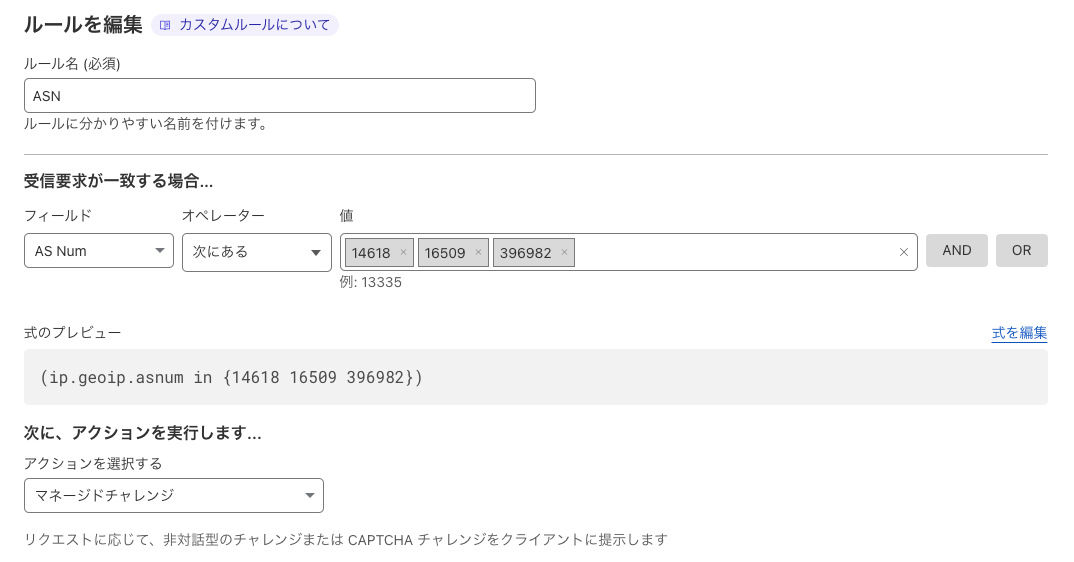Open the 式を編集 expression editor link
This screenshot has height=562, width=1074.
click(x=1019, y=333)
